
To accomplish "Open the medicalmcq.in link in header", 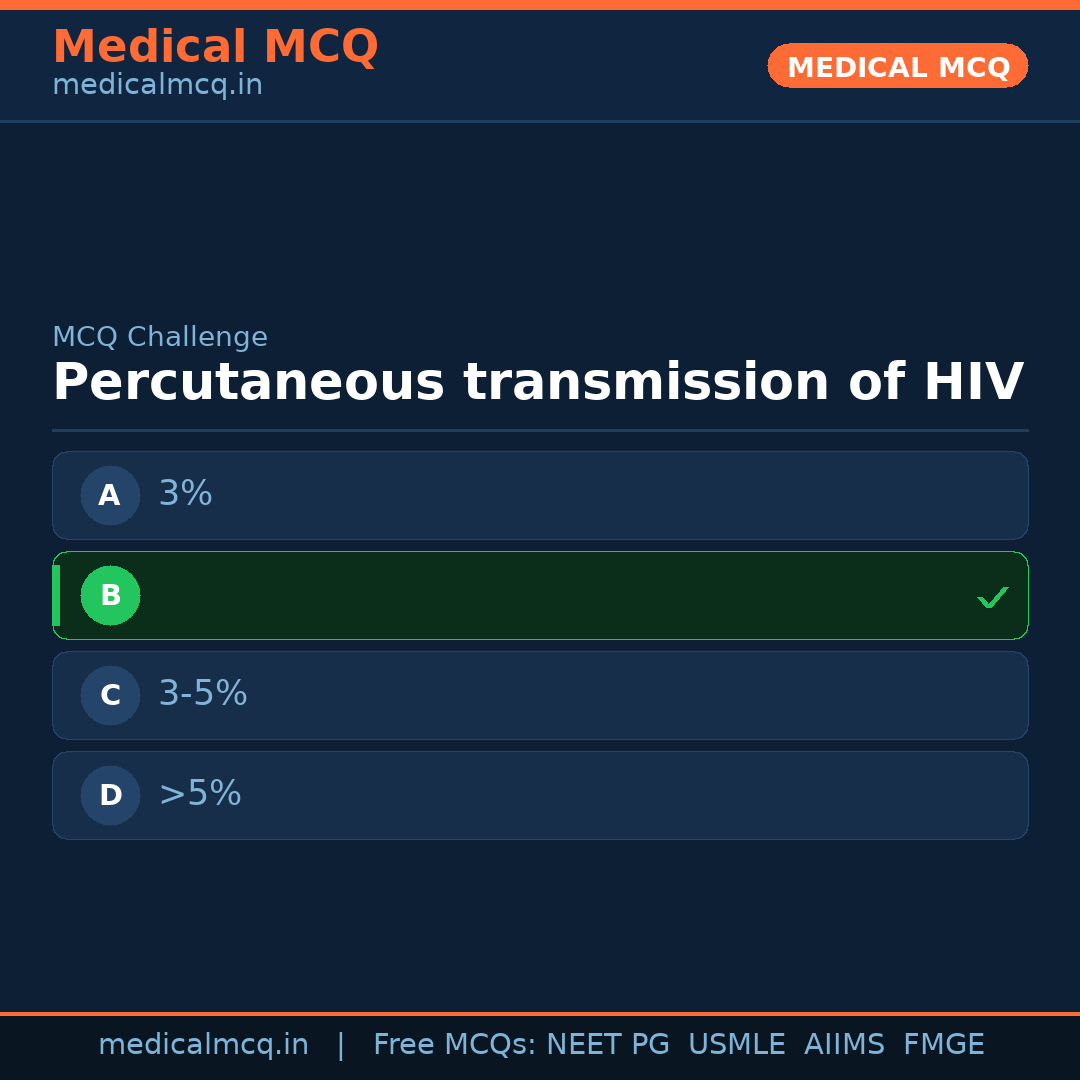I will pyautogui.click(x=157, y=86).
